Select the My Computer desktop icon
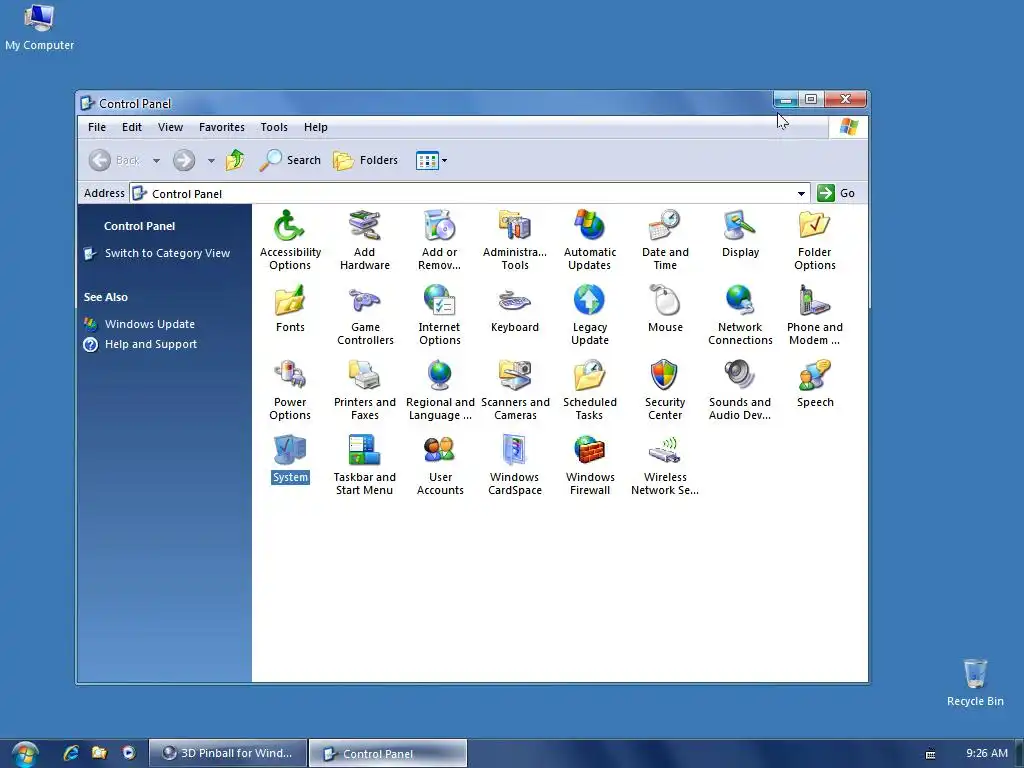This screenshot has width=1024, height=768. (x=39, y=27)
